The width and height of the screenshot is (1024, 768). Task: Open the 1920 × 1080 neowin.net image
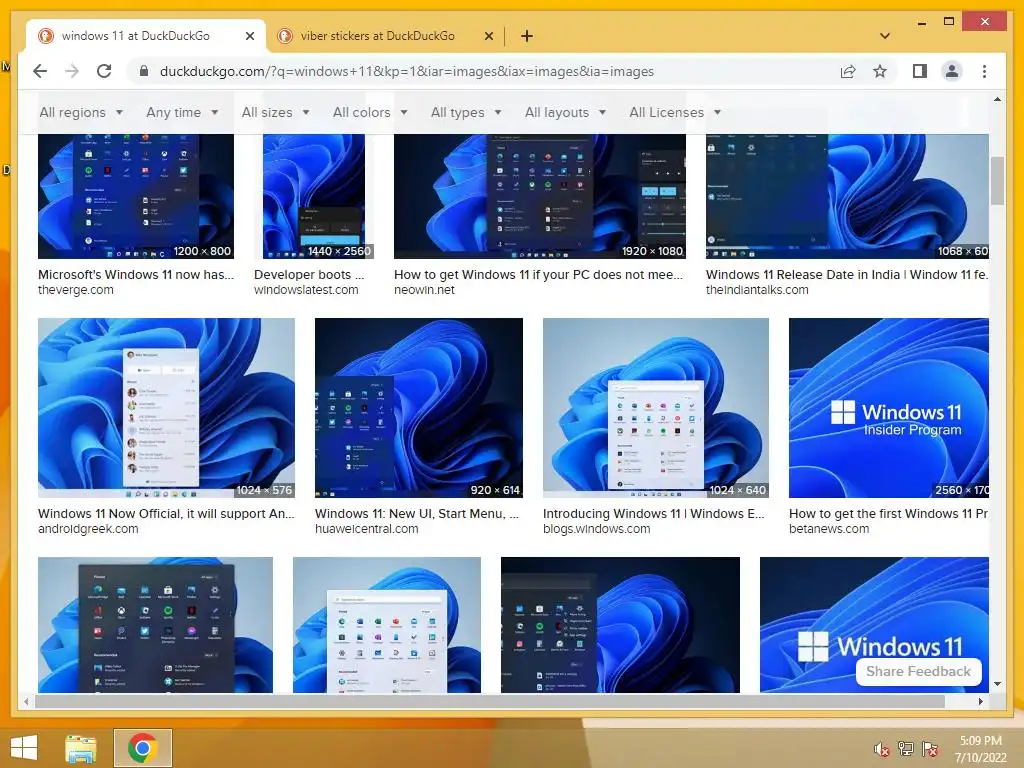point(539,196)
